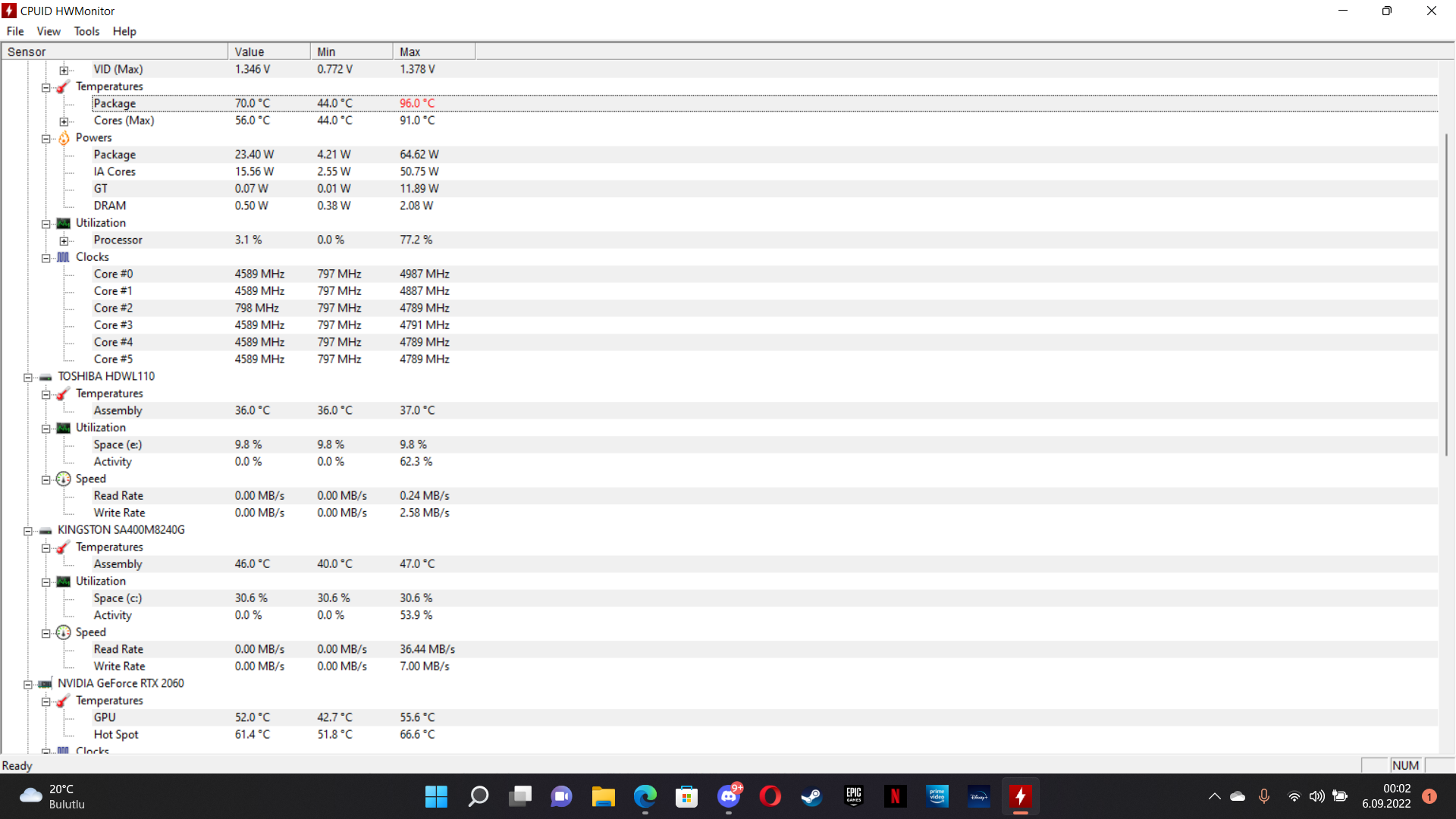Open the Windows Start menu

436,796
